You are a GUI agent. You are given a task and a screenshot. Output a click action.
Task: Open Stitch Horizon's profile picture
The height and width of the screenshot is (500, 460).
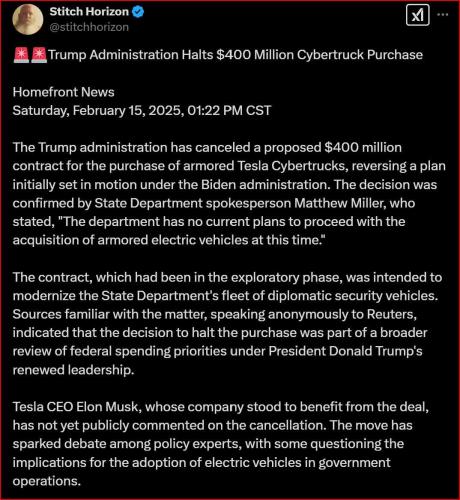[28, 19]
